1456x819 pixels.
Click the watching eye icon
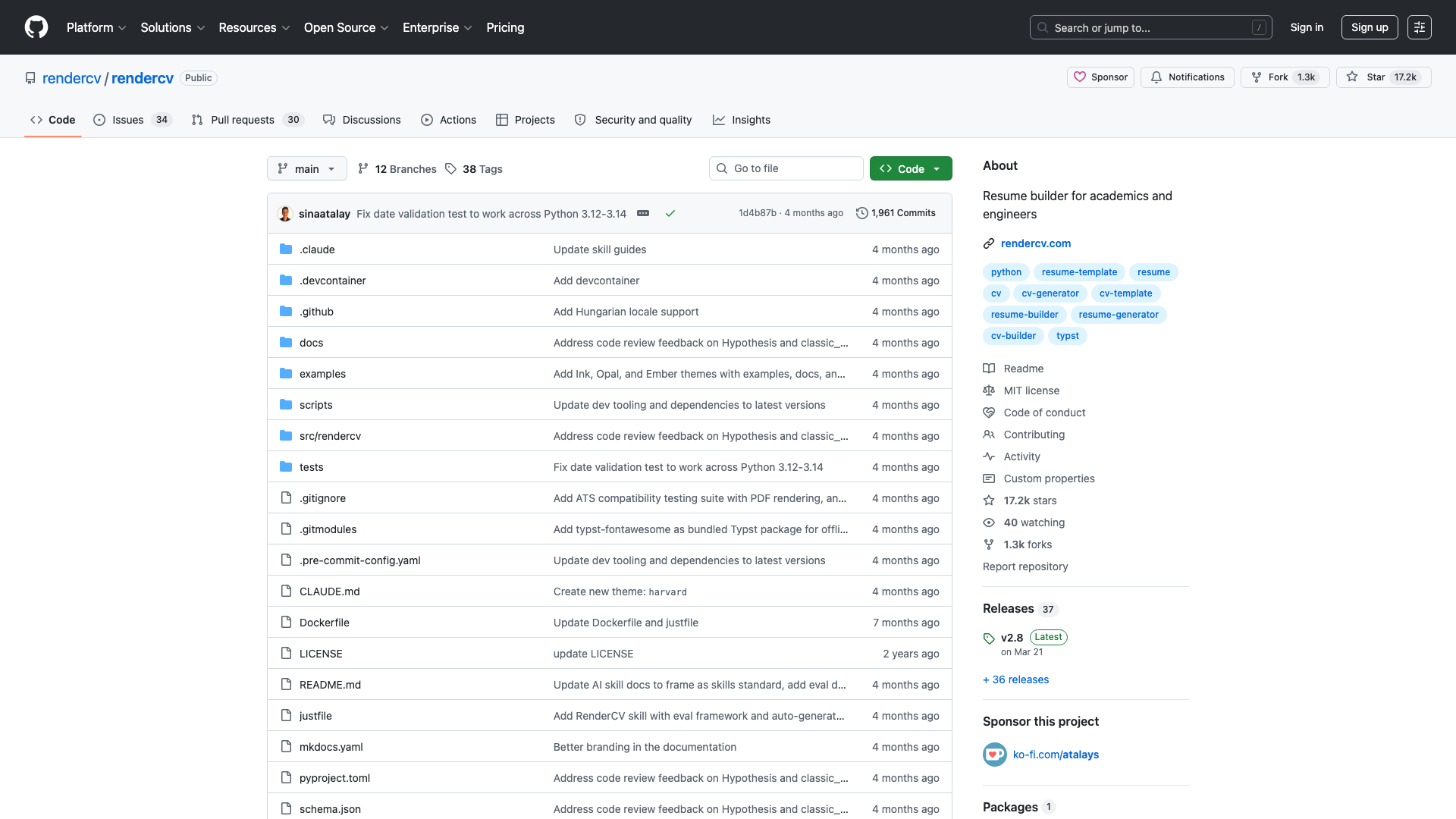(989, 522)
